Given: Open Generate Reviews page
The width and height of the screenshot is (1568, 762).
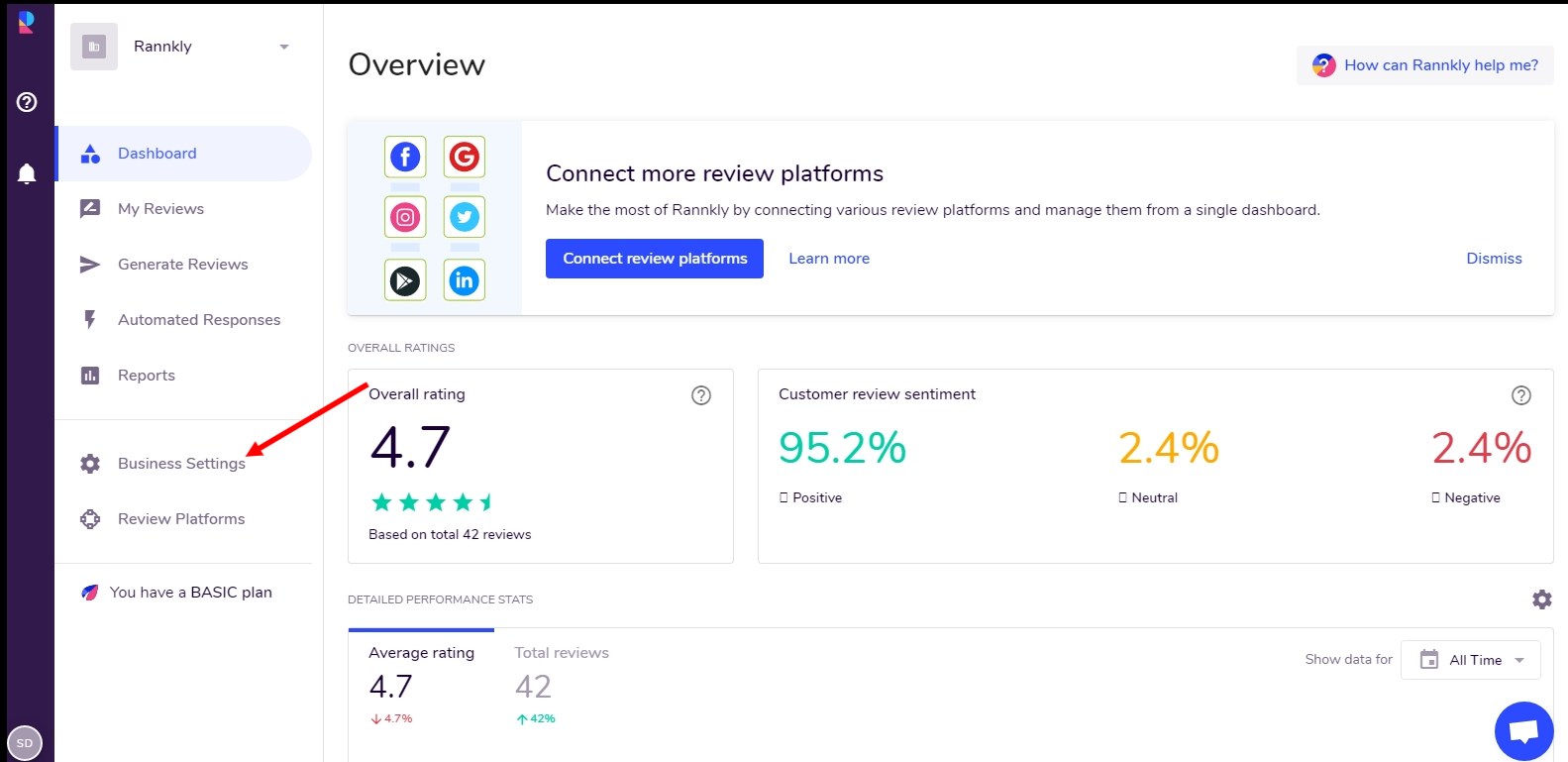Looking at the screenshot, I should 183,265.
